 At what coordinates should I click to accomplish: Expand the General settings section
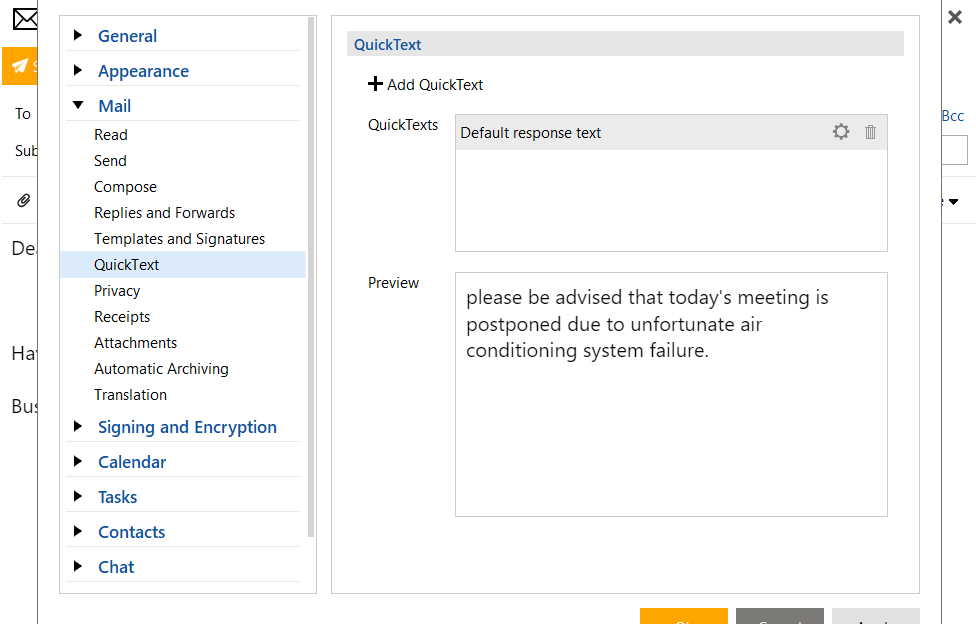[78, 36]
